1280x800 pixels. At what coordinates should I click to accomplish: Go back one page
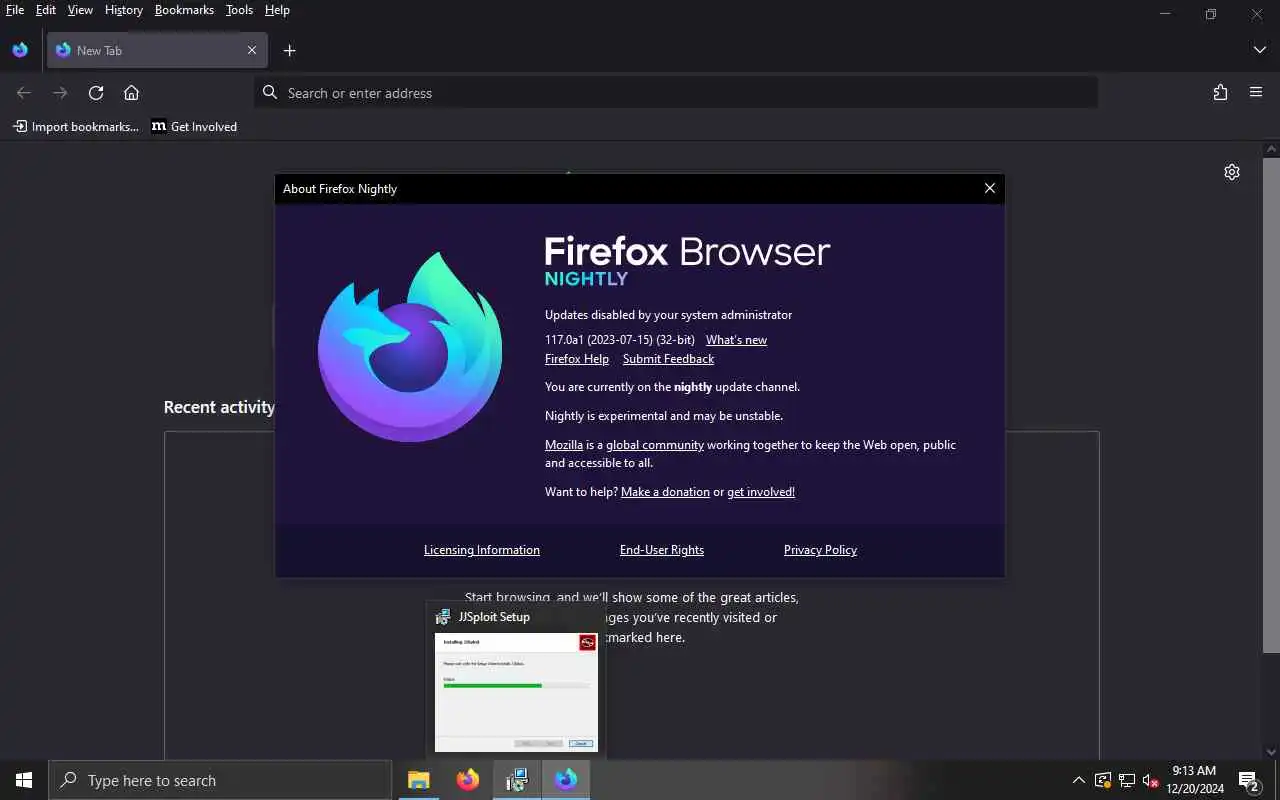(x=24, y=93)
